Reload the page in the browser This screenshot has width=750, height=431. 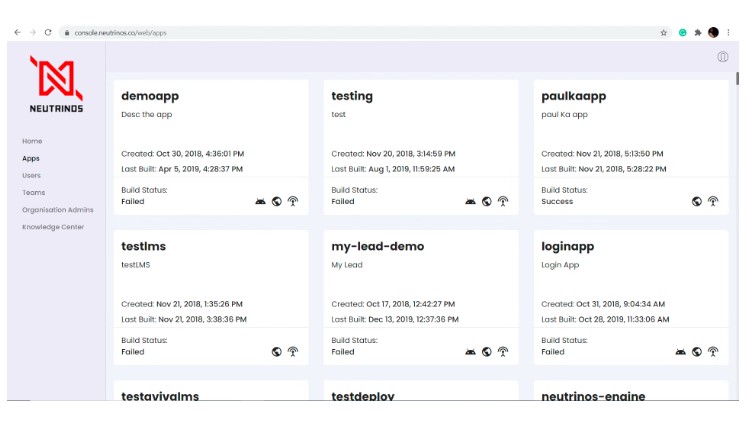(48, 32)
